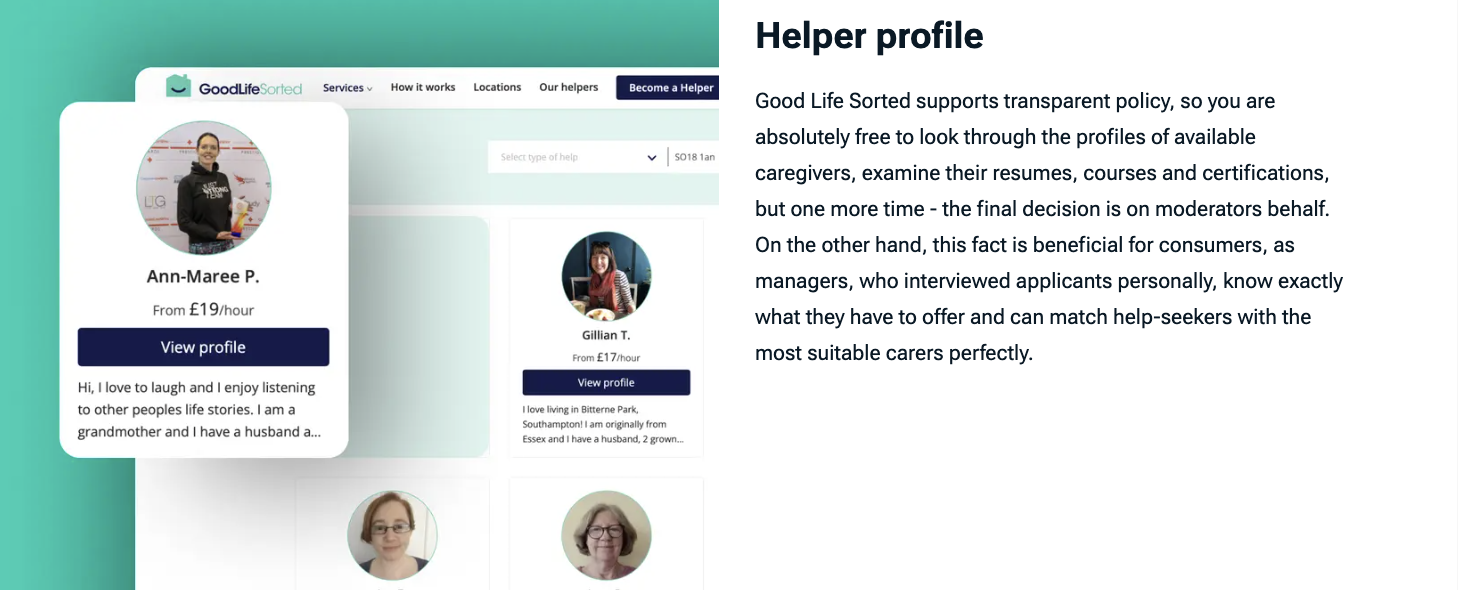Click the name "Ann-Maree P."
The width and height of the screenshot is (1458, 590).
point(203,277)
